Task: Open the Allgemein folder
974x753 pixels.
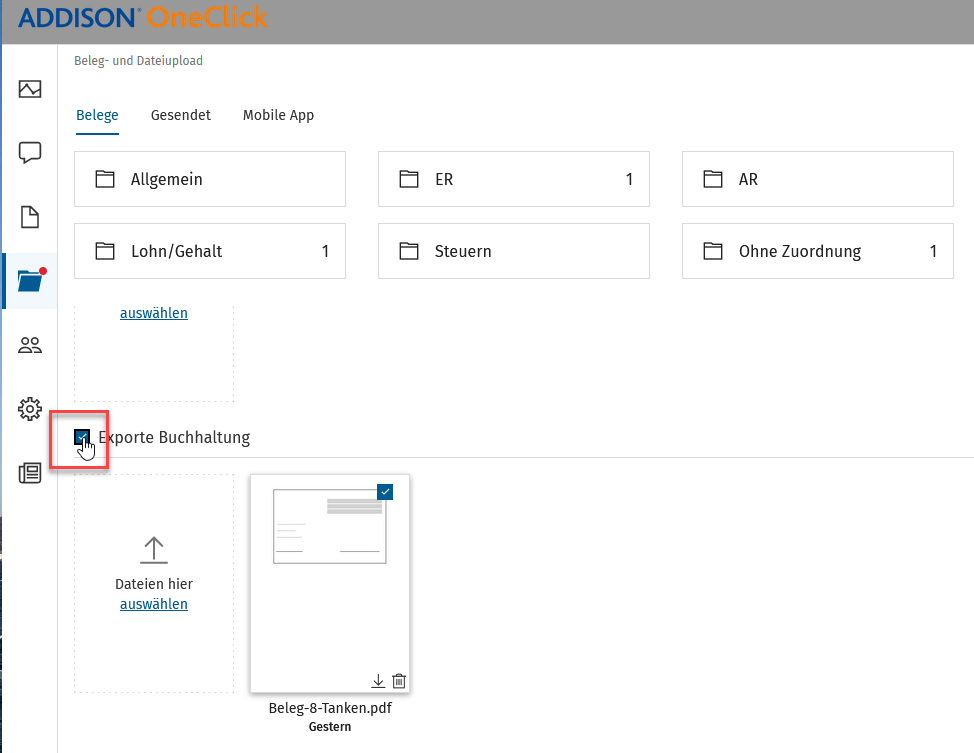Action: [x=210, y=179]
